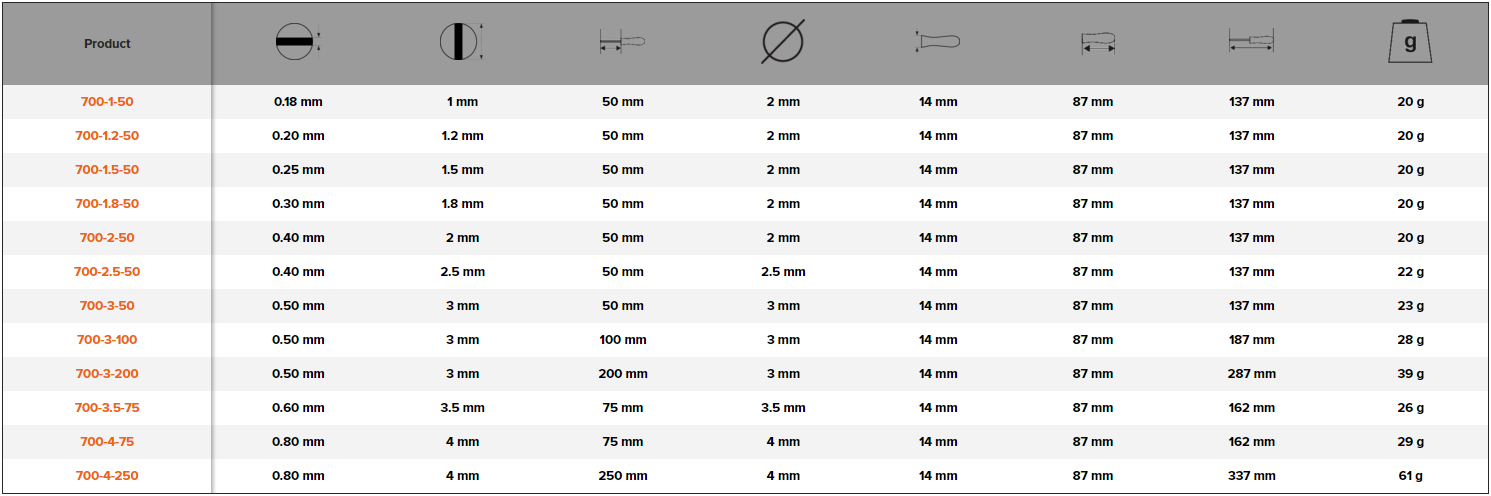Click the blade tip width icon
Image resolution: width=1491 pixels, height=496 pixels.
click(460, 42)
